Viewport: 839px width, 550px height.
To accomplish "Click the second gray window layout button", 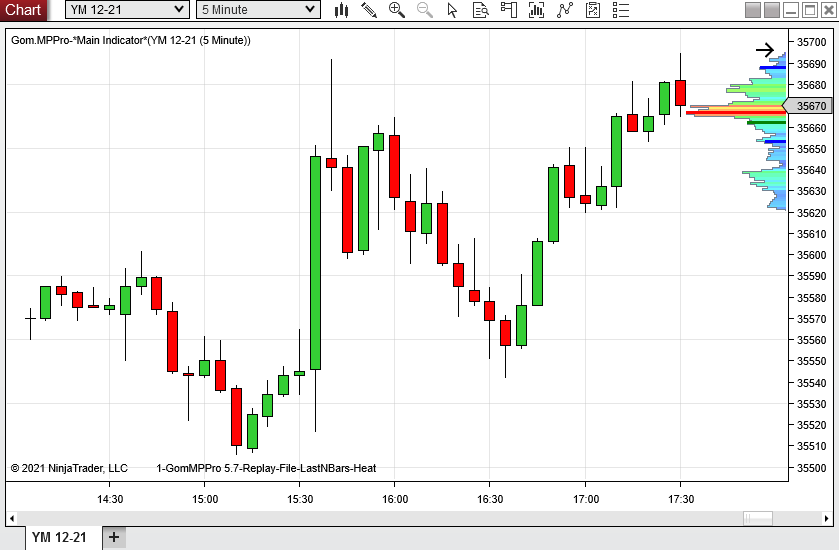I will [772, 10].
